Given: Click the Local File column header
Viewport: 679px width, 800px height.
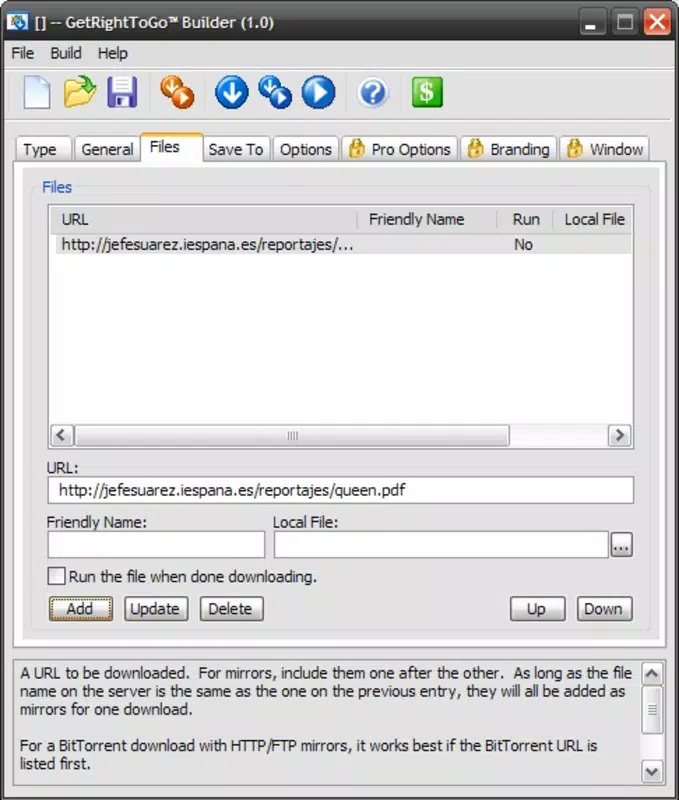Looking at the screenshot, I should (593, 219).
